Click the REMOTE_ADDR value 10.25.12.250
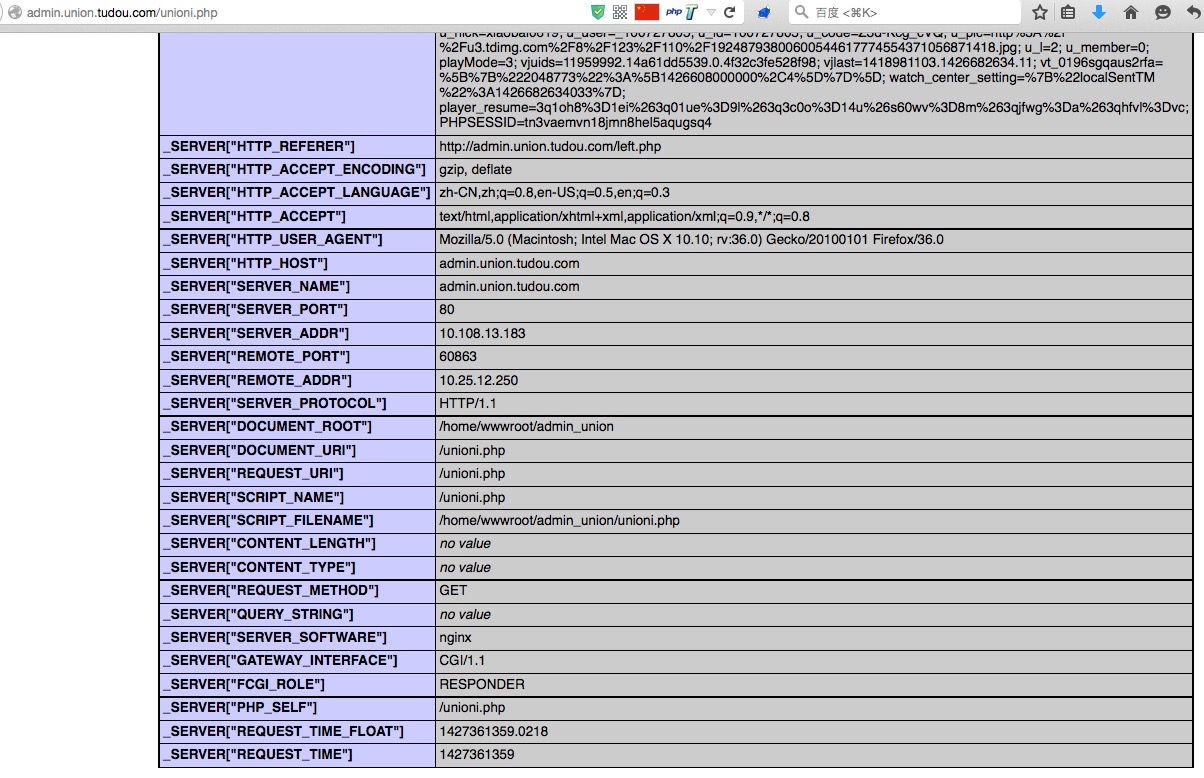The height and width of the screenshot is (778, 1204). [479, 380]
